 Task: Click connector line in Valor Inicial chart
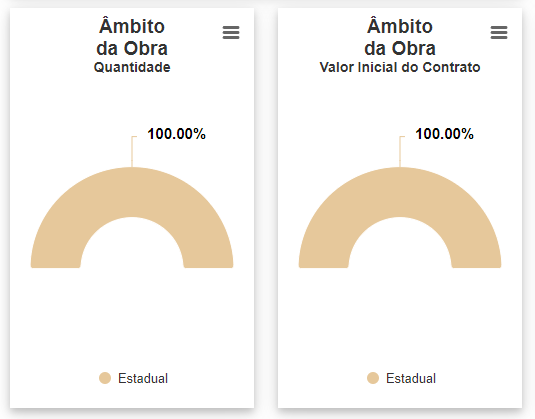pyautogui.click(x=400, y=152)
